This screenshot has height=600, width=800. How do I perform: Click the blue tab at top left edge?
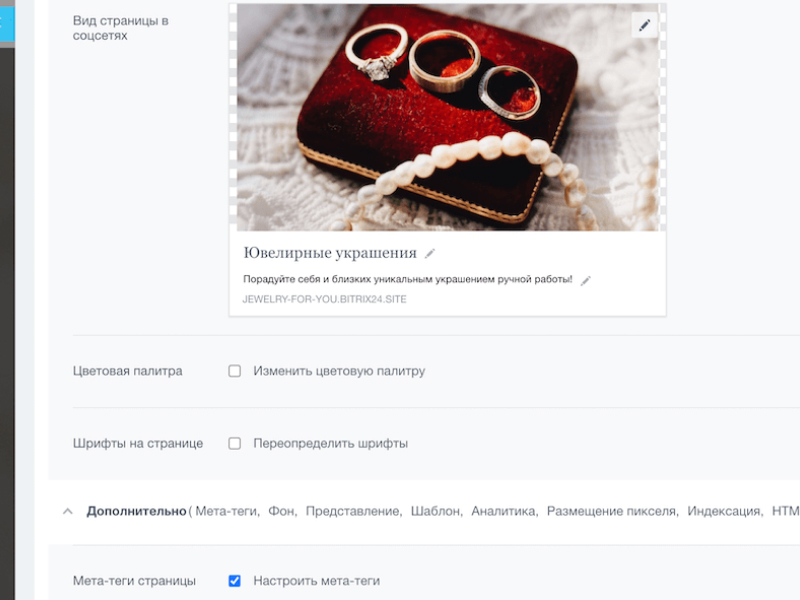(x=7, y=23)
